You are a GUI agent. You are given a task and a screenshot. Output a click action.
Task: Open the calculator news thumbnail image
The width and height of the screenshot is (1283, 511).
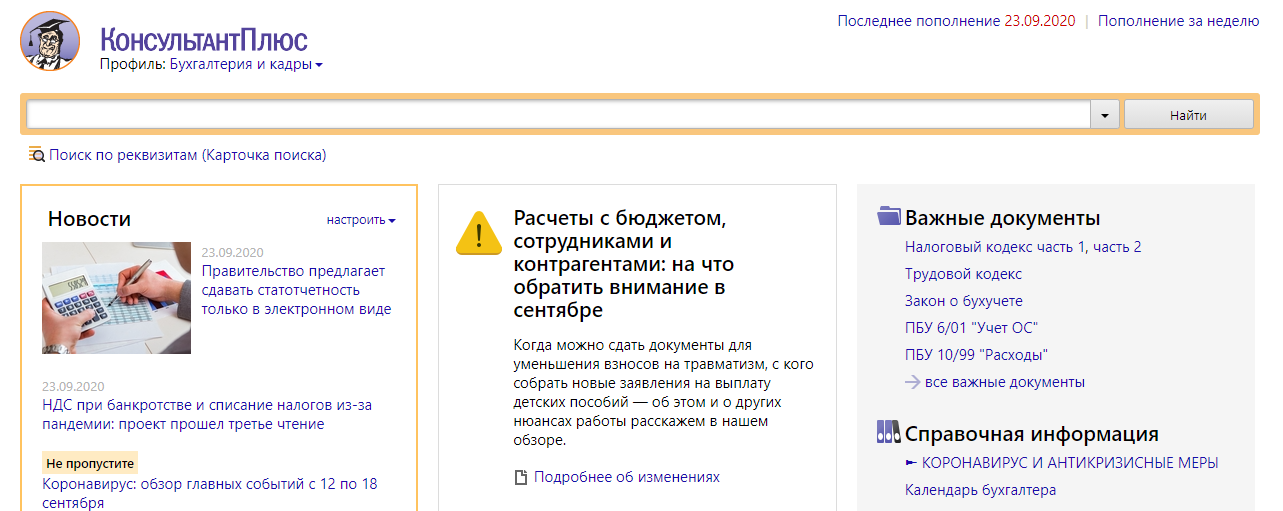116,298
